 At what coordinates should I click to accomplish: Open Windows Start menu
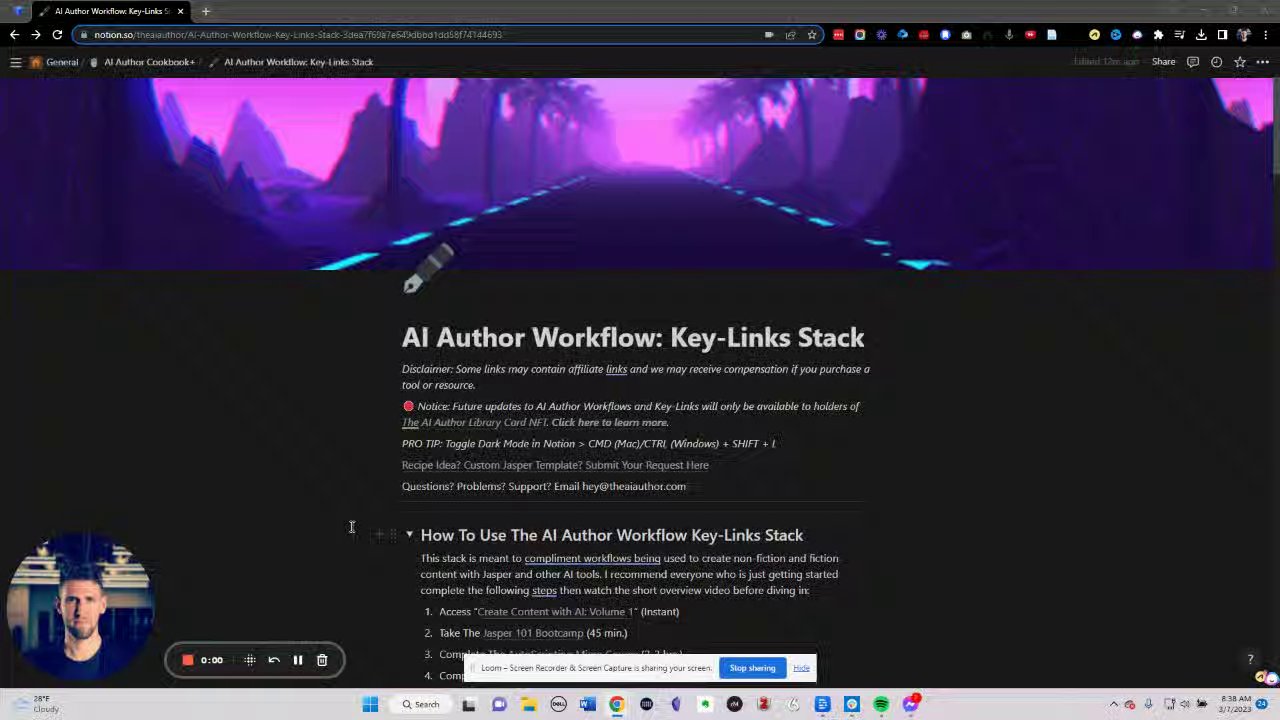(370, 704)
